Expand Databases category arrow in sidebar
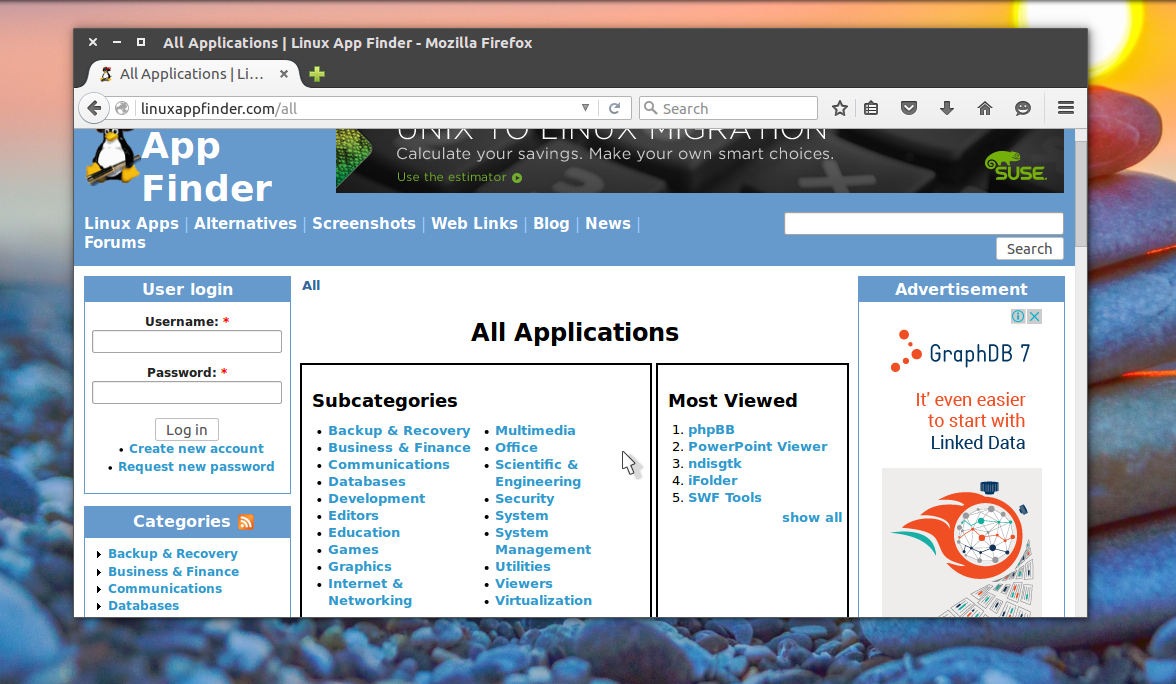 99,606
